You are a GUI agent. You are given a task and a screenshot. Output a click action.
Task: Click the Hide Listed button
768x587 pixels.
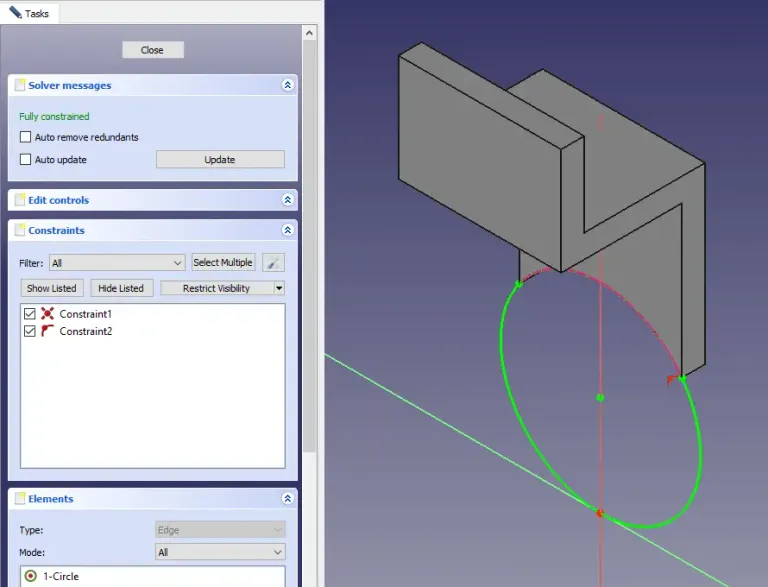tap(120, 288)
